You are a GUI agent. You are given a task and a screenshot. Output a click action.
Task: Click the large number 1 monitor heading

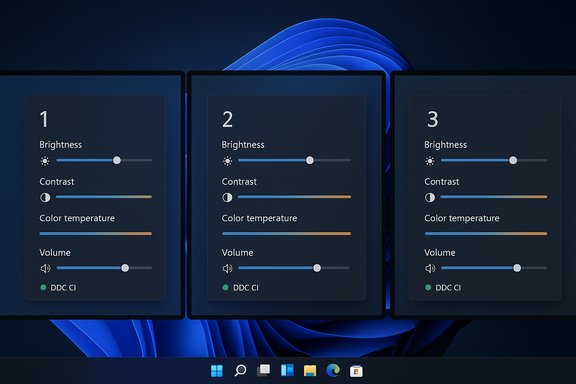44,119
